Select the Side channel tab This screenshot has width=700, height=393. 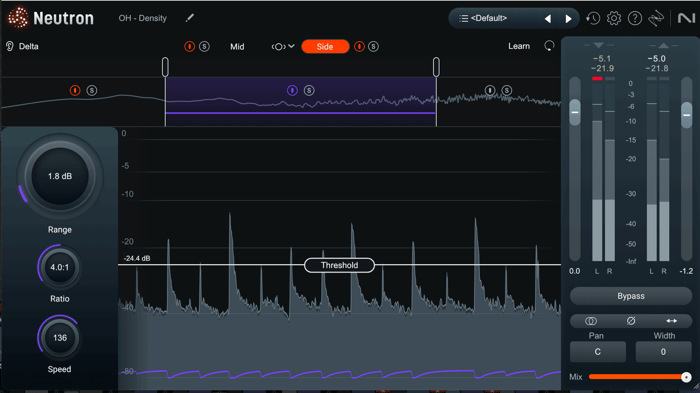tap(325, 46)
